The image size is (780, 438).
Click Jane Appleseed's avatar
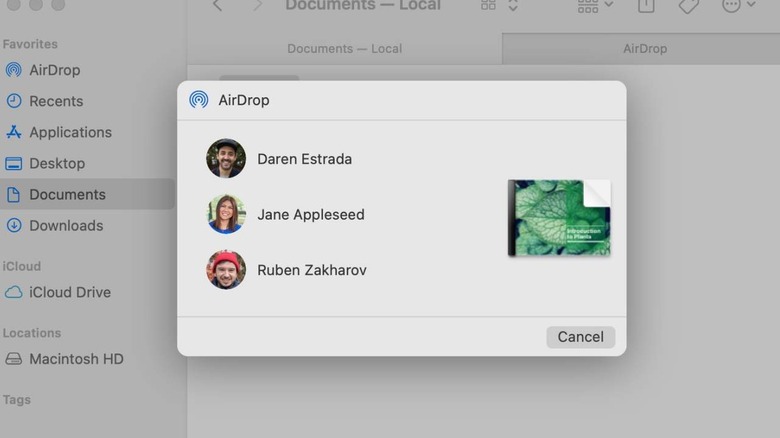pos(226,214)
